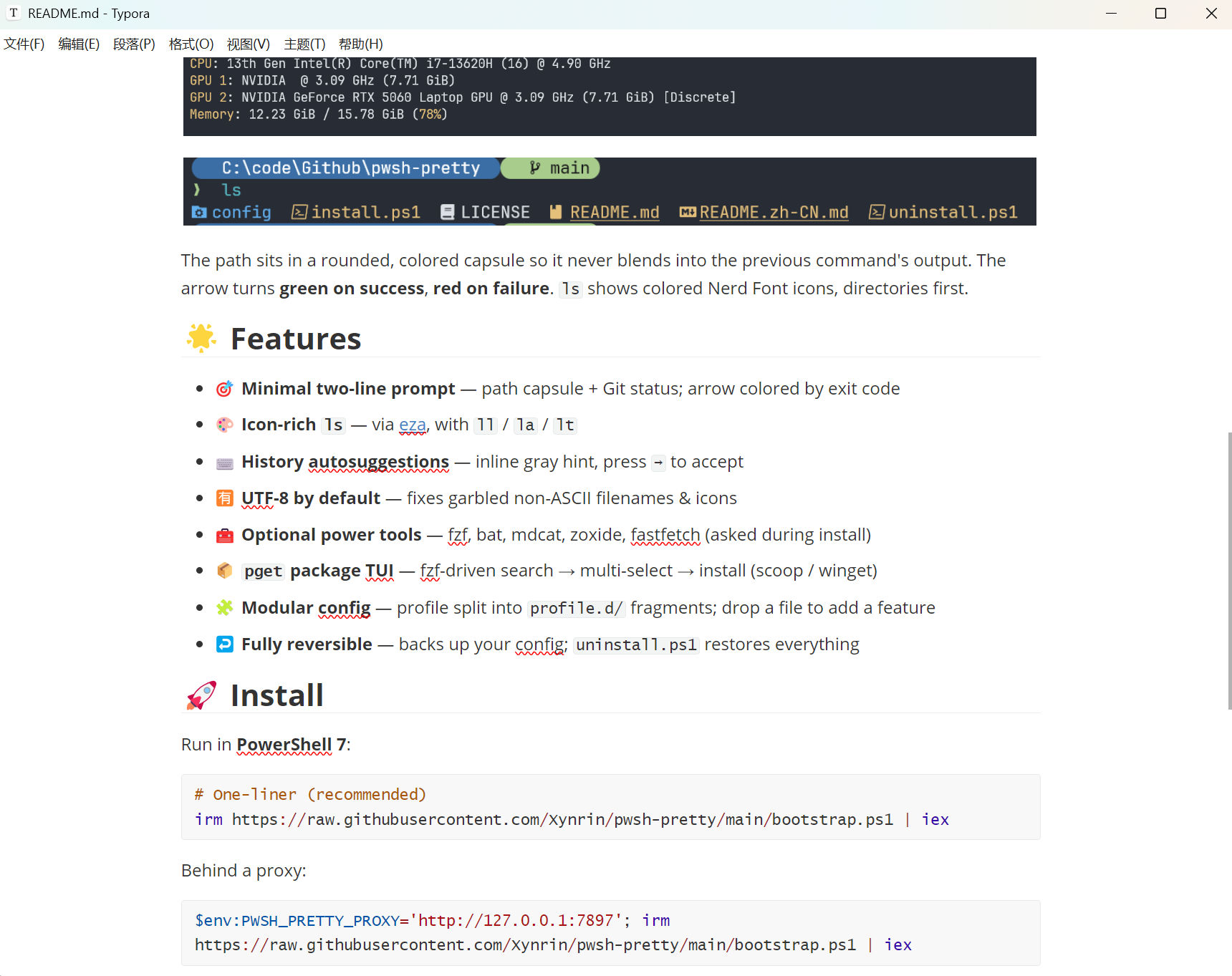Open the 格式(O) menu
The image size is (1232, 976).
tap(191, 44)
